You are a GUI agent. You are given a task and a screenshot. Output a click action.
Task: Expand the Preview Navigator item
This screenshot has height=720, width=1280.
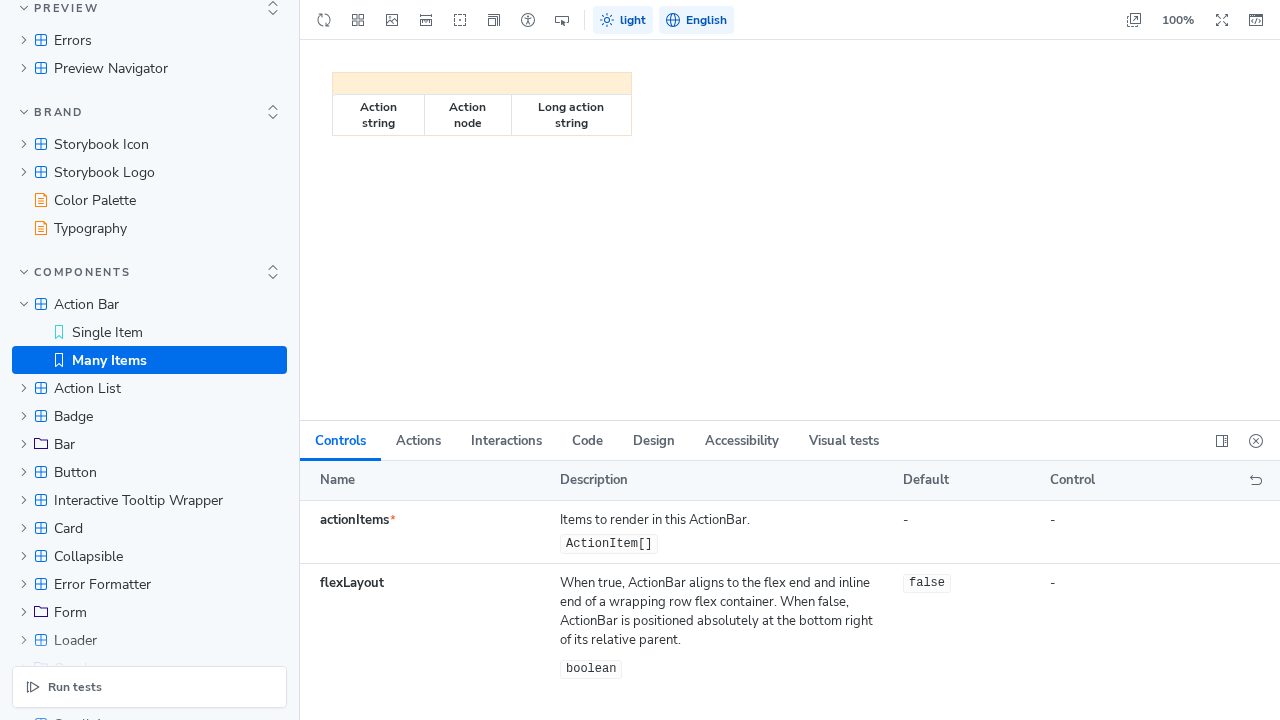(149, 68)
